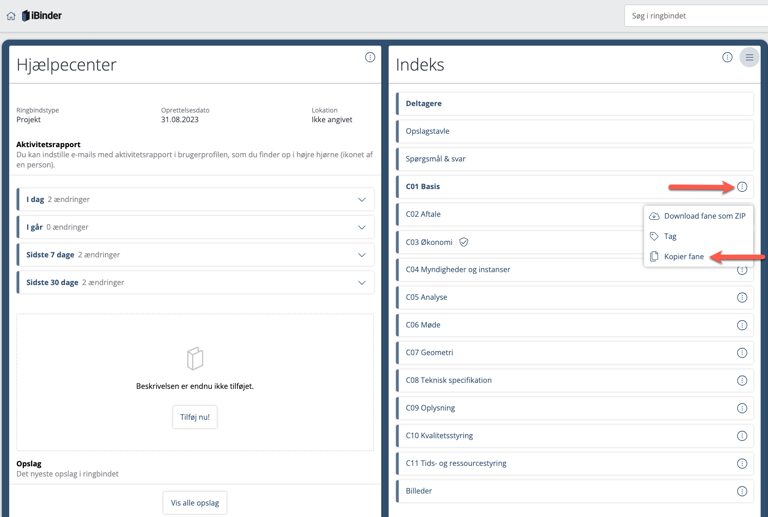Open the Indeks hamburger menu
The image size is (768, 517).
[749, 58]
